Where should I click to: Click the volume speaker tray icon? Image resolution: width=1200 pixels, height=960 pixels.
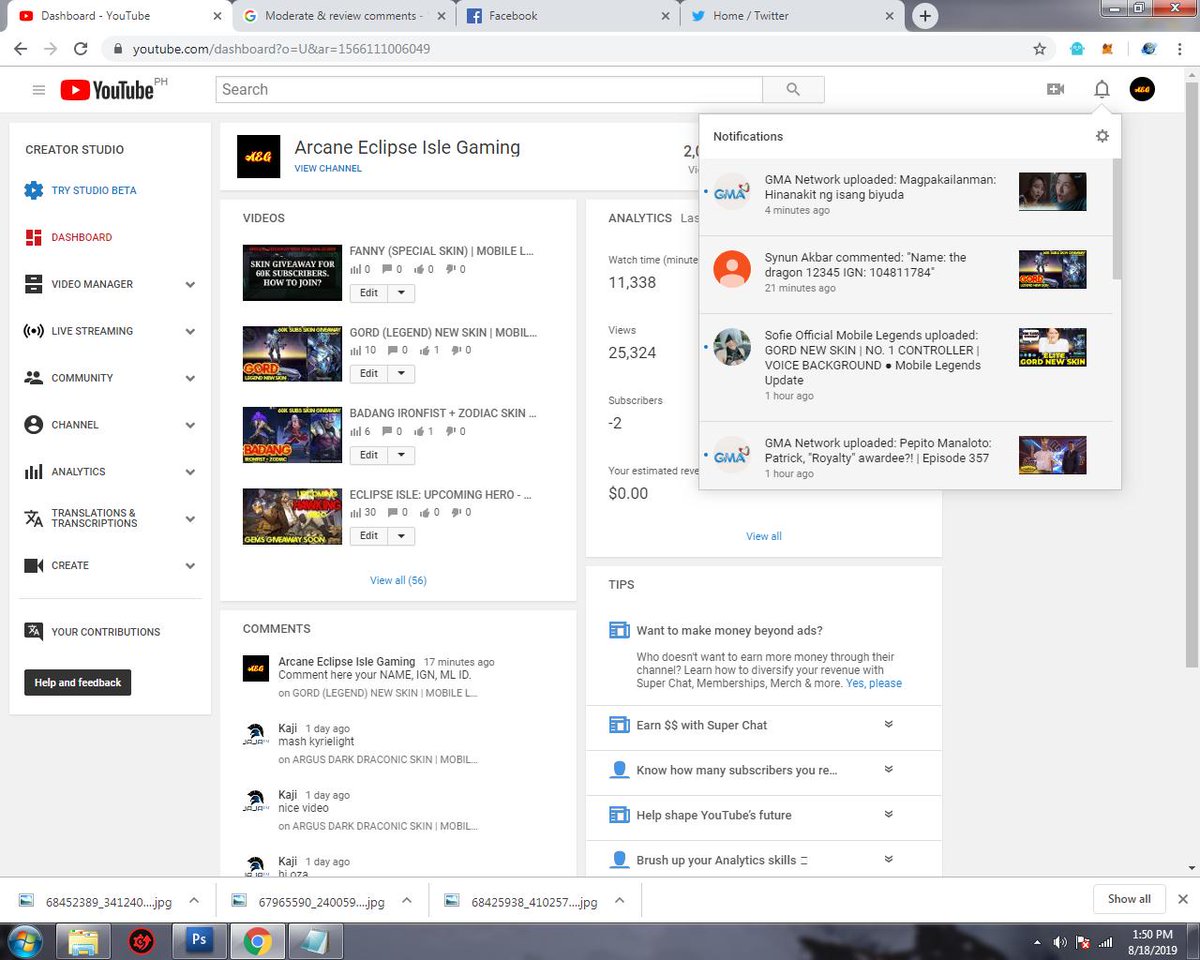[x=1058, y=942]
